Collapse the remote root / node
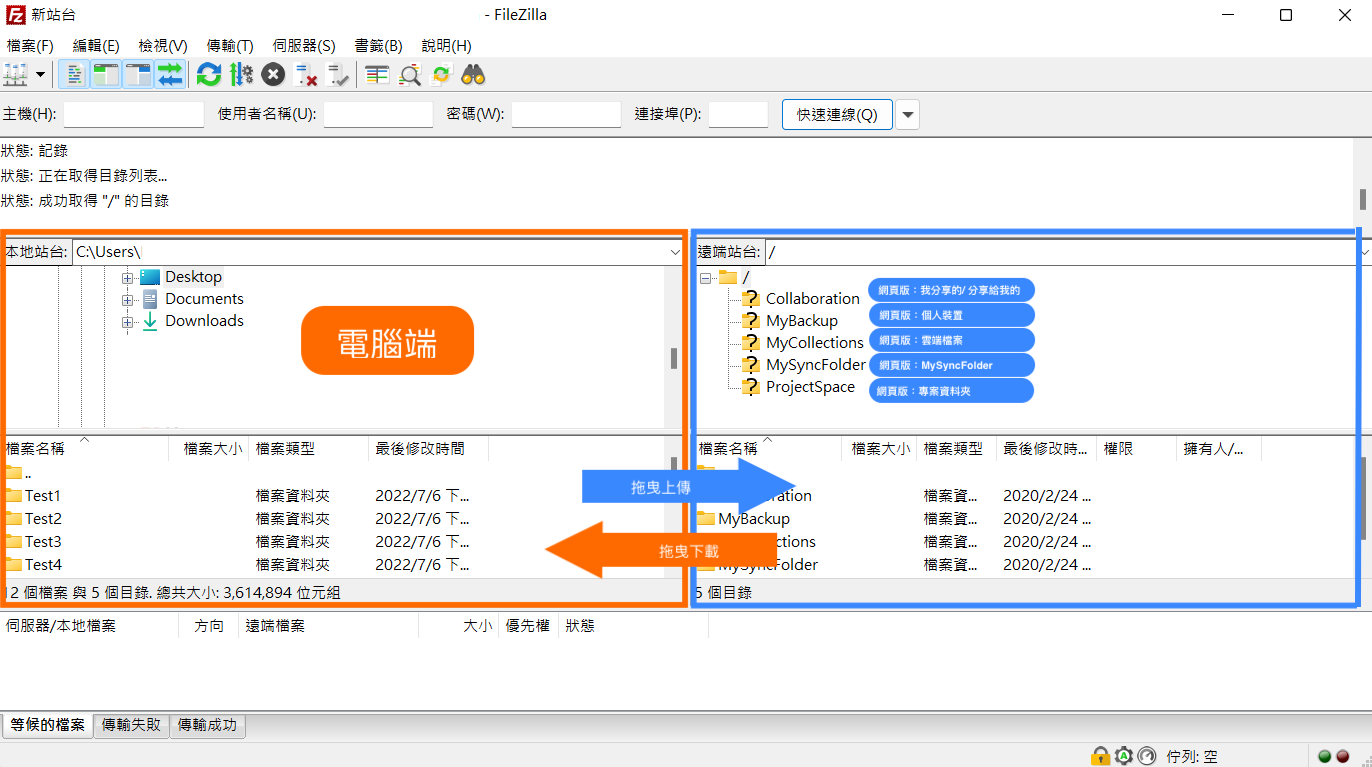Viewport: 1372px width, 767px height. [706, 277]
